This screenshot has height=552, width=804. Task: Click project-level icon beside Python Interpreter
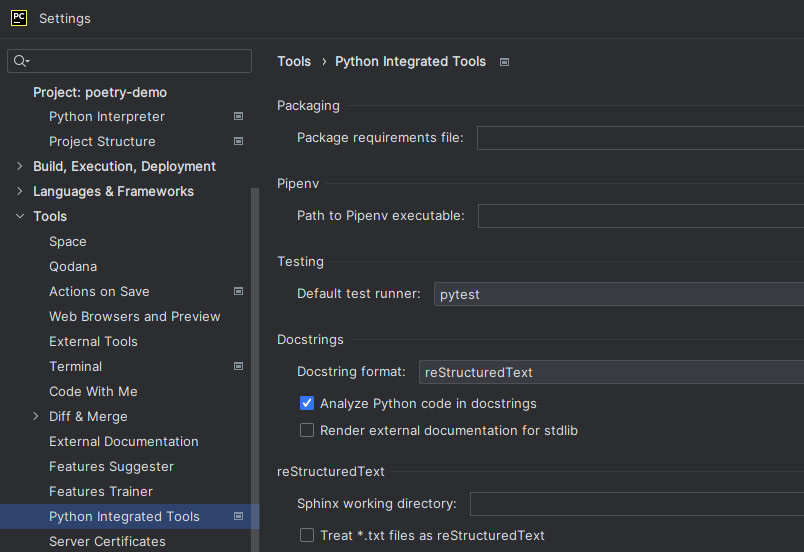(238, 117)
